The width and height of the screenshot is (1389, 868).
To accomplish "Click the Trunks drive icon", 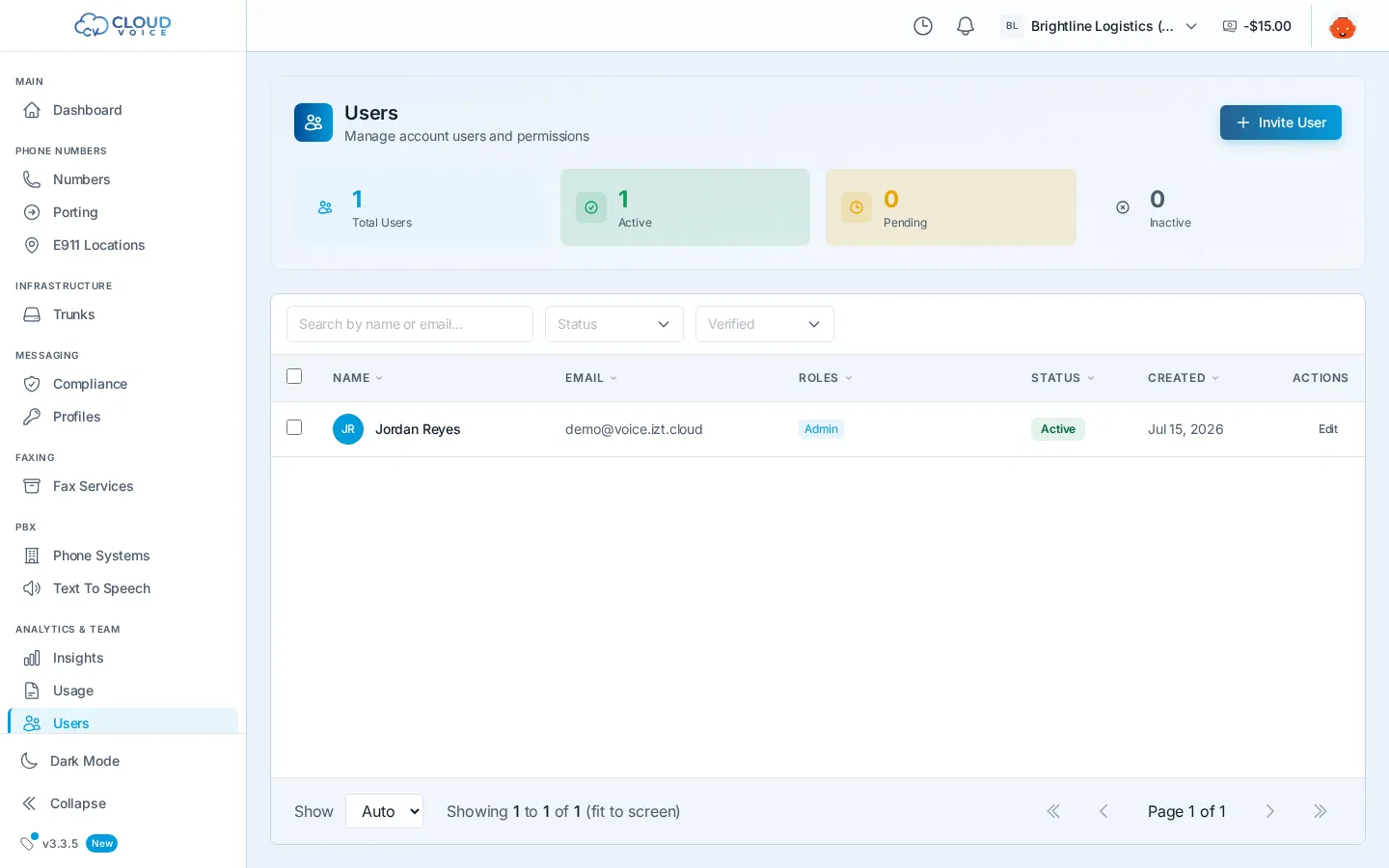I will 32,314.
